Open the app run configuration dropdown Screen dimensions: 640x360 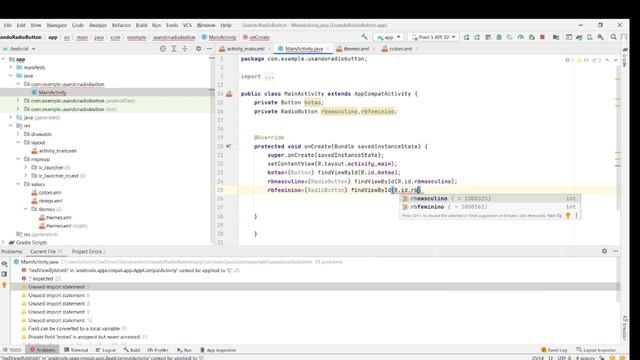388,37
